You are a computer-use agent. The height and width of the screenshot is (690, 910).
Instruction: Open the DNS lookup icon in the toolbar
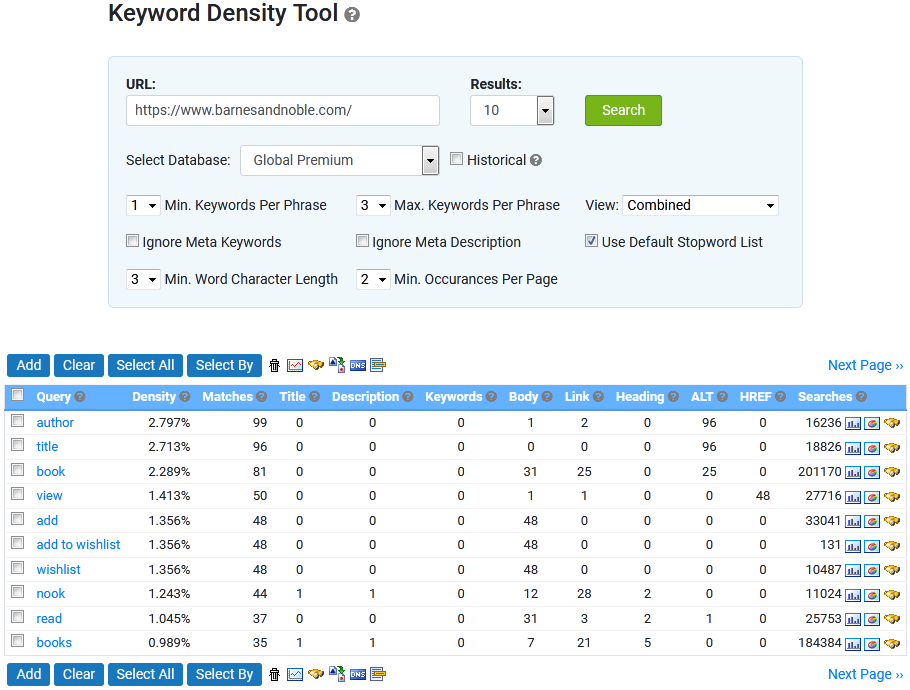click(358, 365)
